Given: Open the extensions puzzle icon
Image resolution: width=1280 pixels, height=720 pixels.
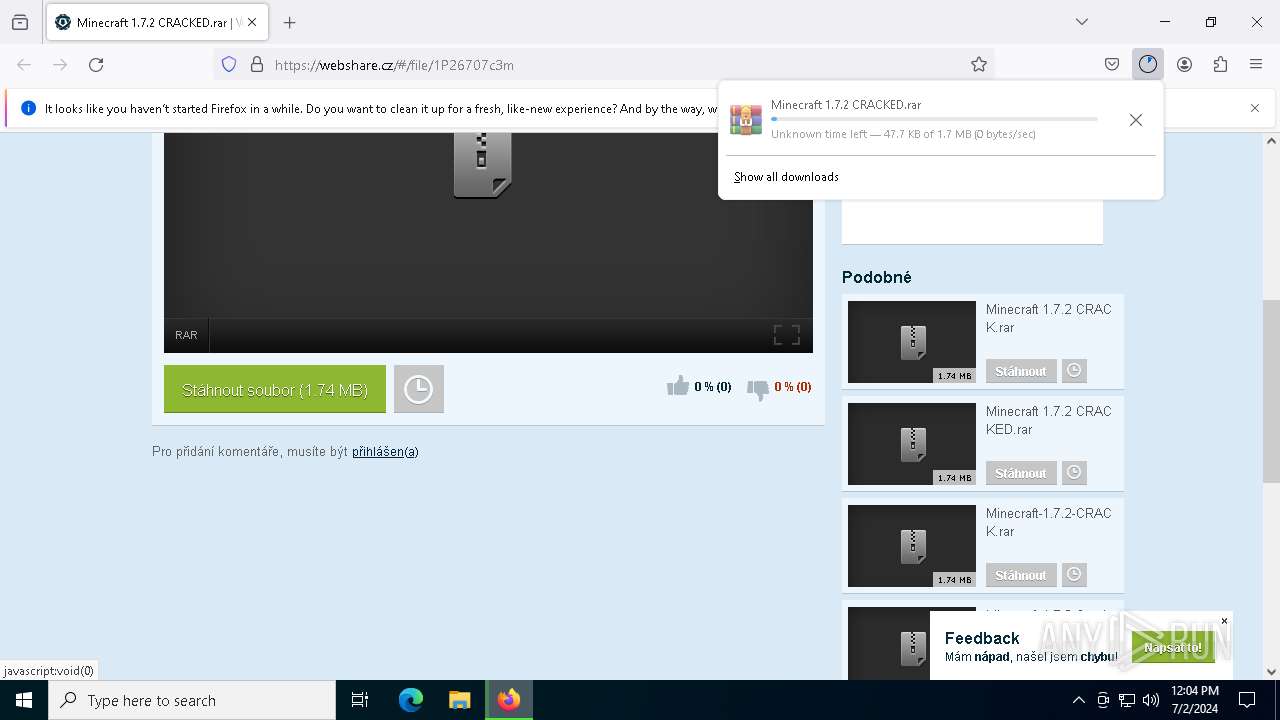Looking at the screenshot, I should pos(1220,64).
